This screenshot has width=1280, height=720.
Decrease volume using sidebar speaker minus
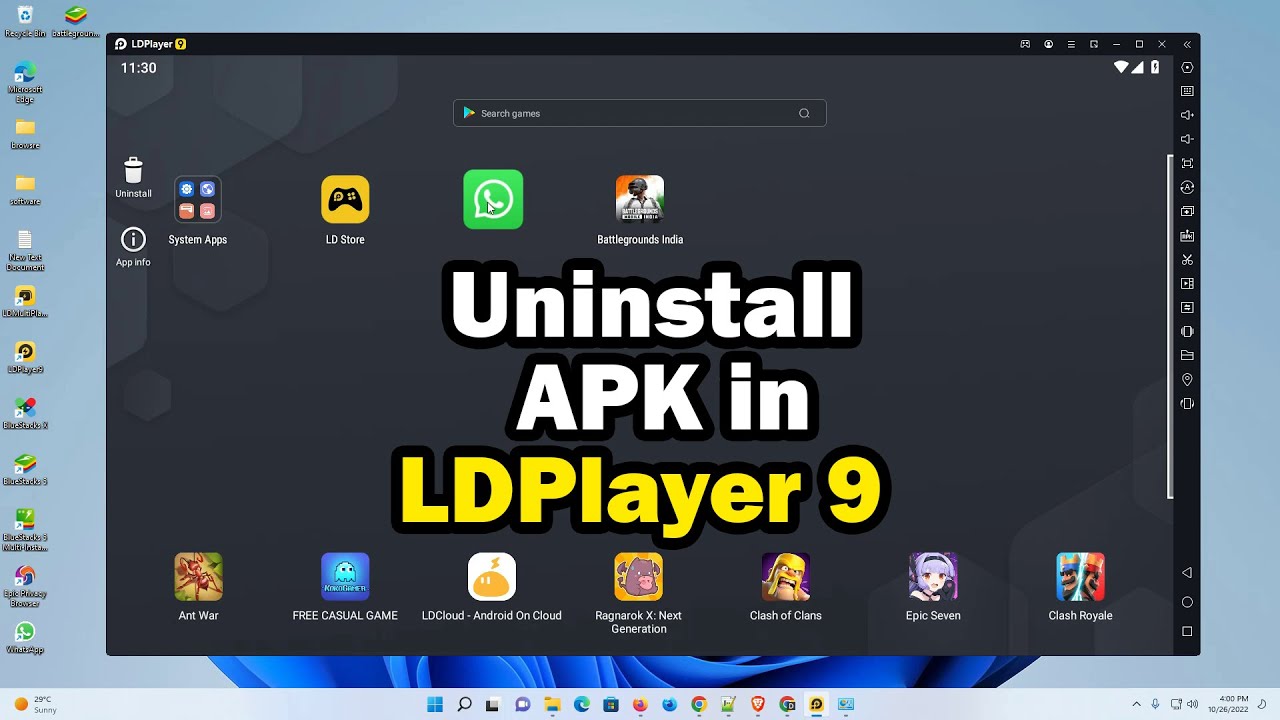click(1187, 139)
